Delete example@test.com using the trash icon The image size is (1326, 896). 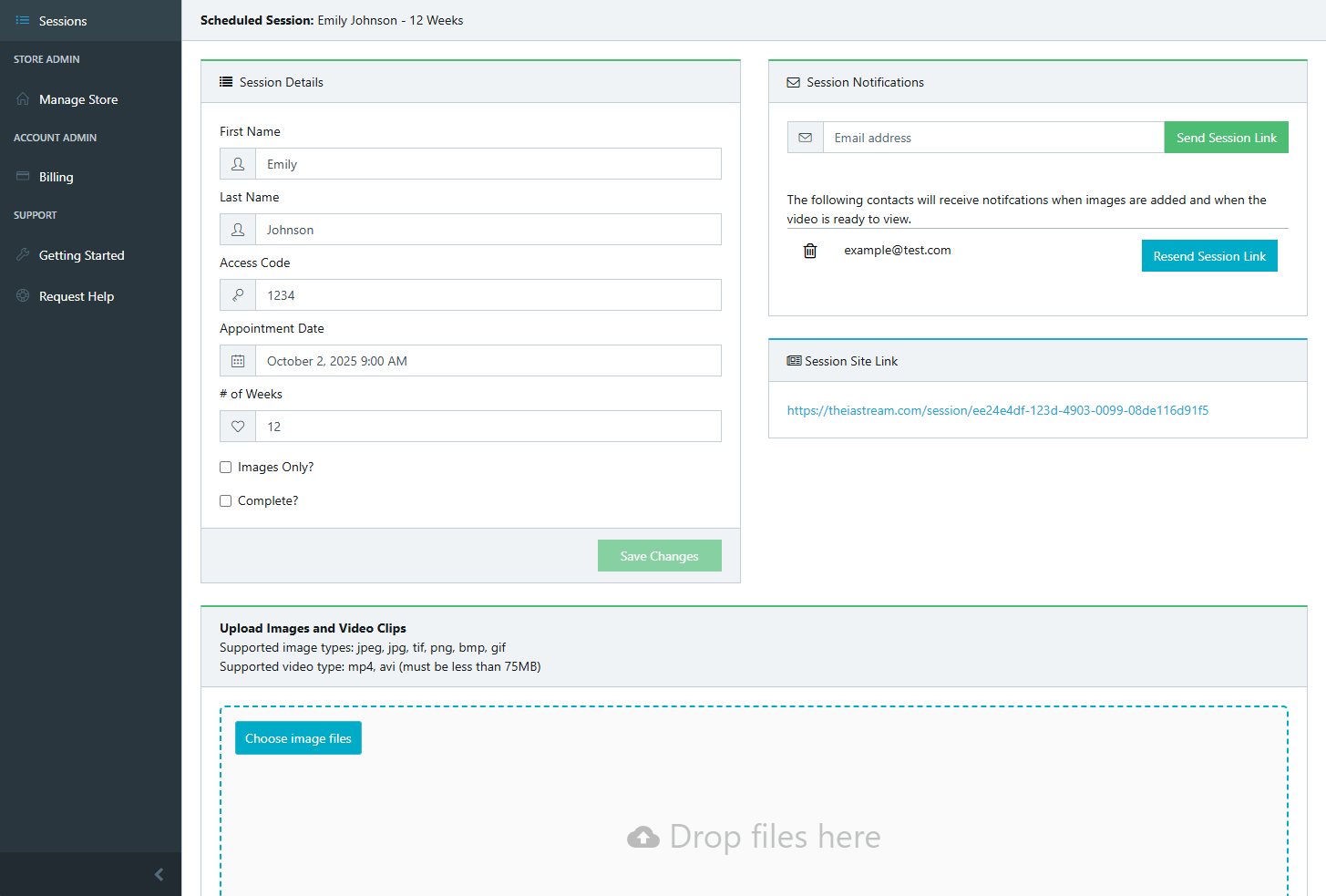(x=809, y=250)
